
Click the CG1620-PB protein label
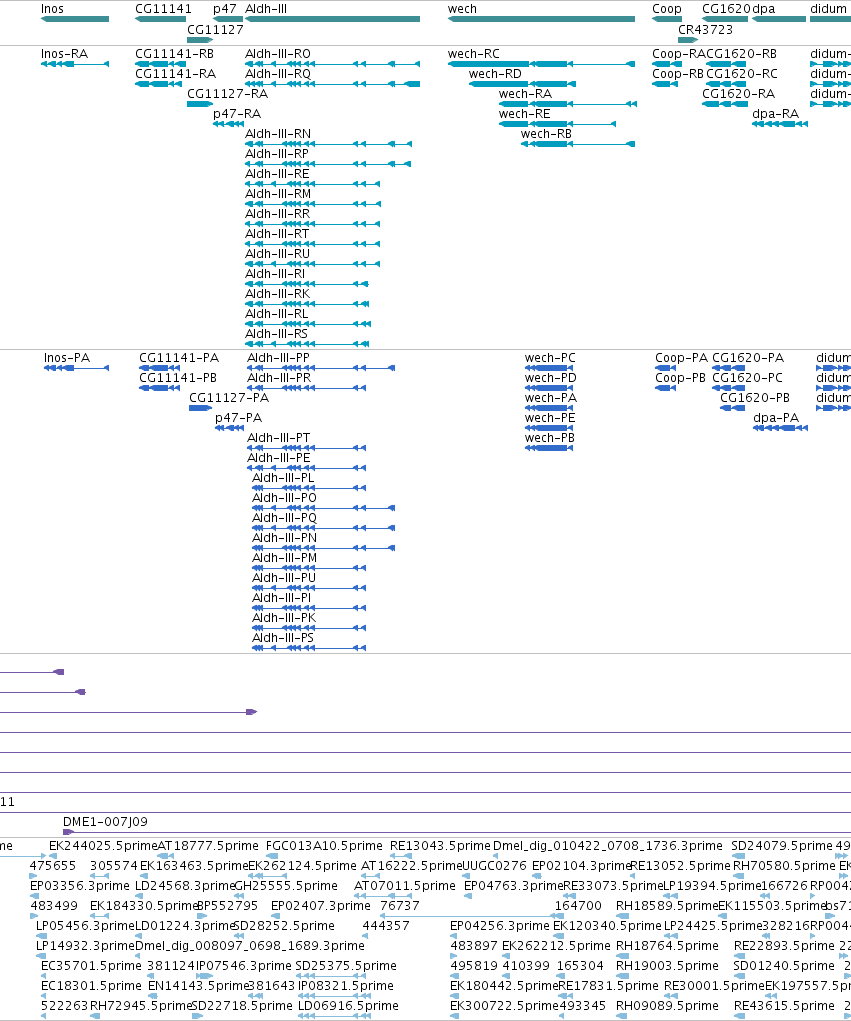click(x=755, y=398)
